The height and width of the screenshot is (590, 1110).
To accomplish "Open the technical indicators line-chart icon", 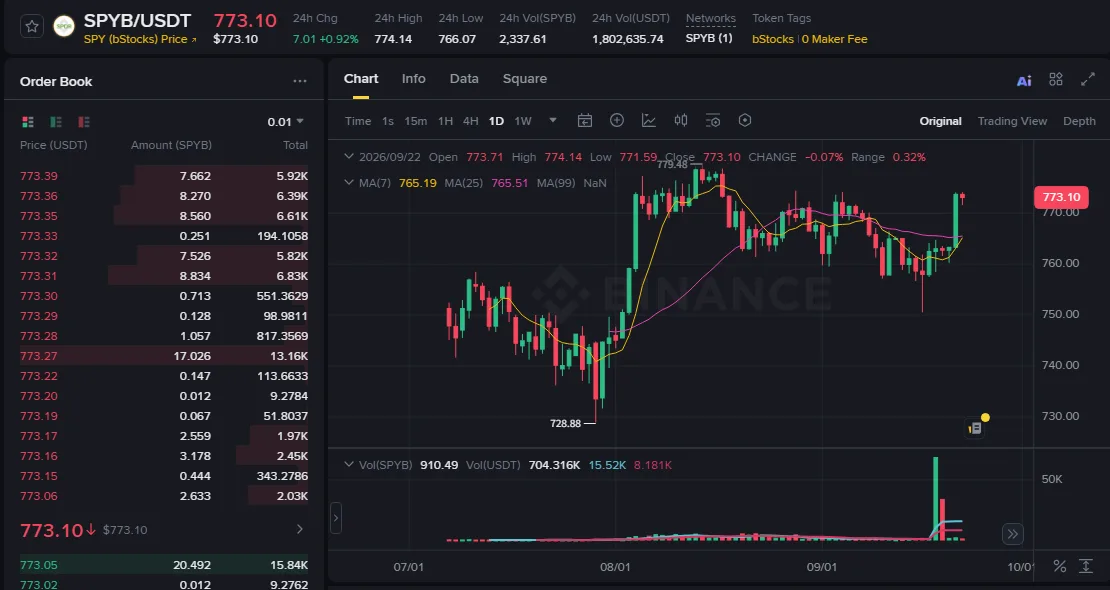I will click(648, 120).
